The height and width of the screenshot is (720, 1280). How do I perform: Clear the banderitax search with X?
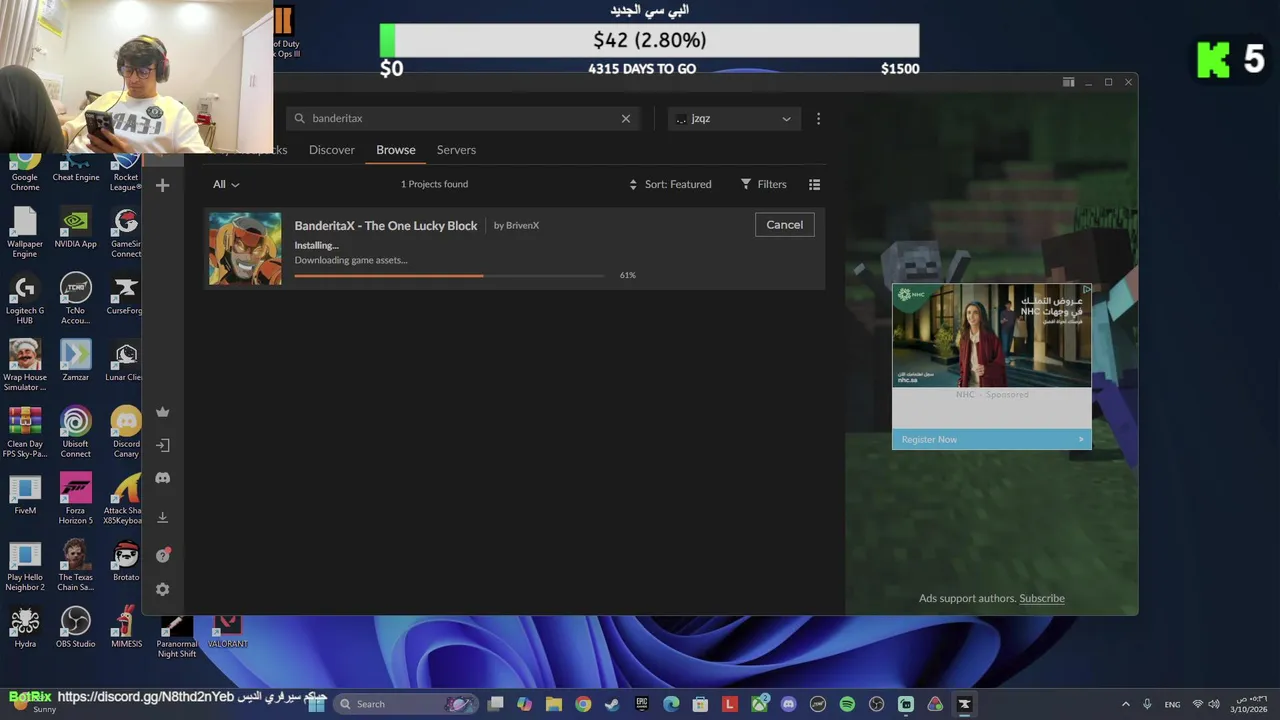tap(626, 118)
